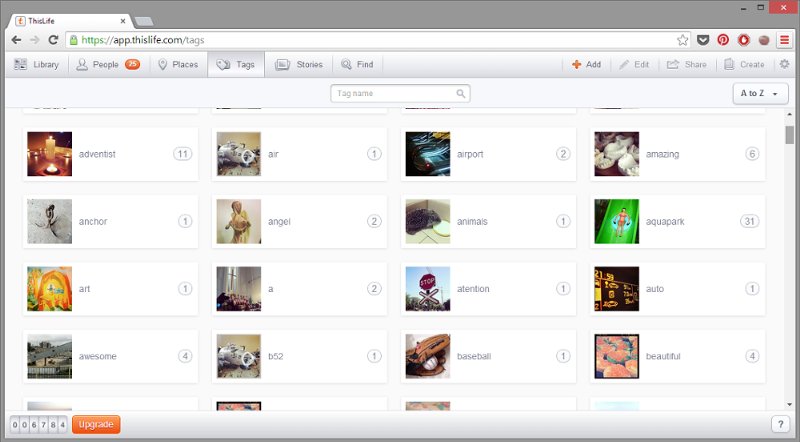The width and height of the screenshot is (800, 442).
Task: Open the auto tag thumbnail
Action: [x=616, y=289]
